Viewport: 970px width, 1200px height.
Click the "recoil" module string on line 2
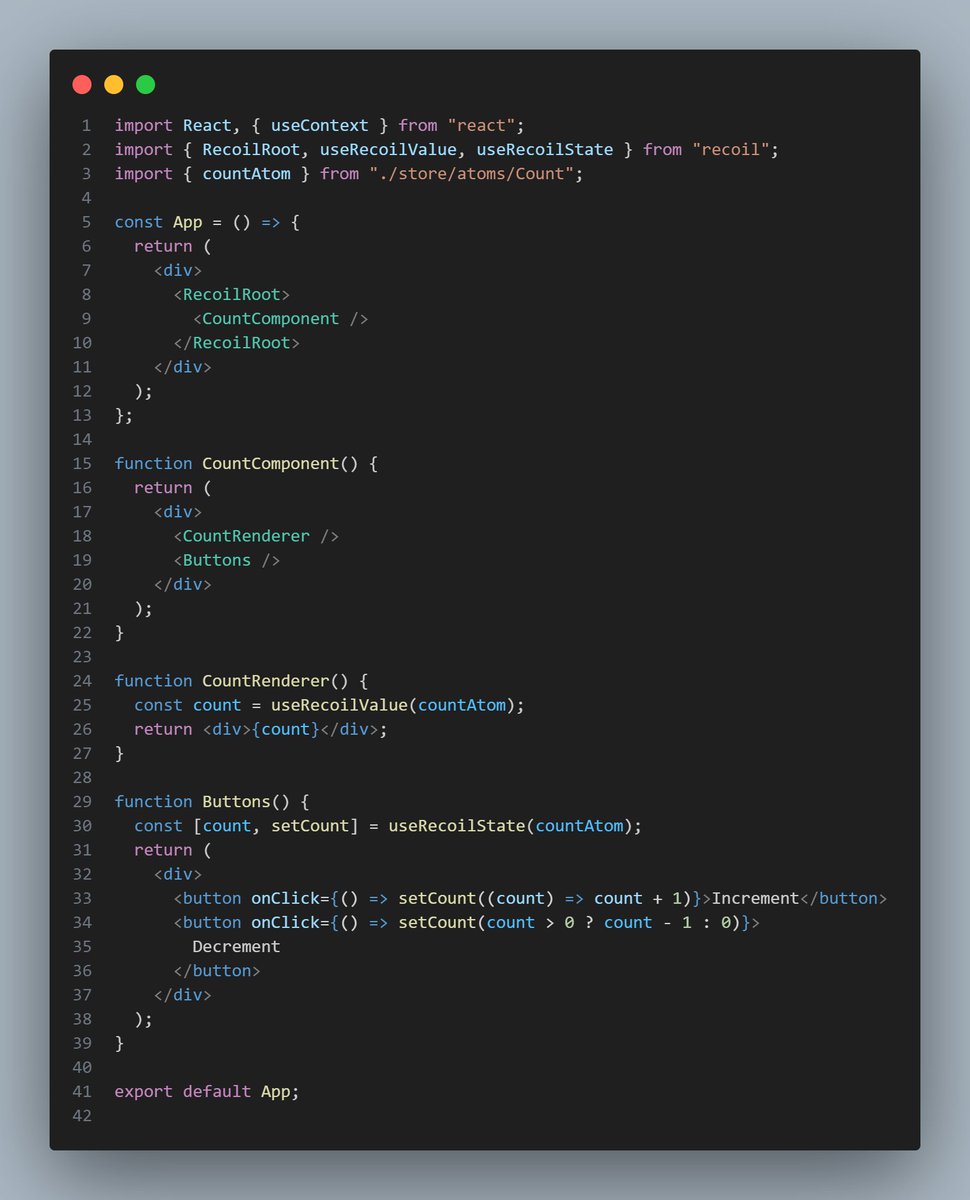point(729,149)
